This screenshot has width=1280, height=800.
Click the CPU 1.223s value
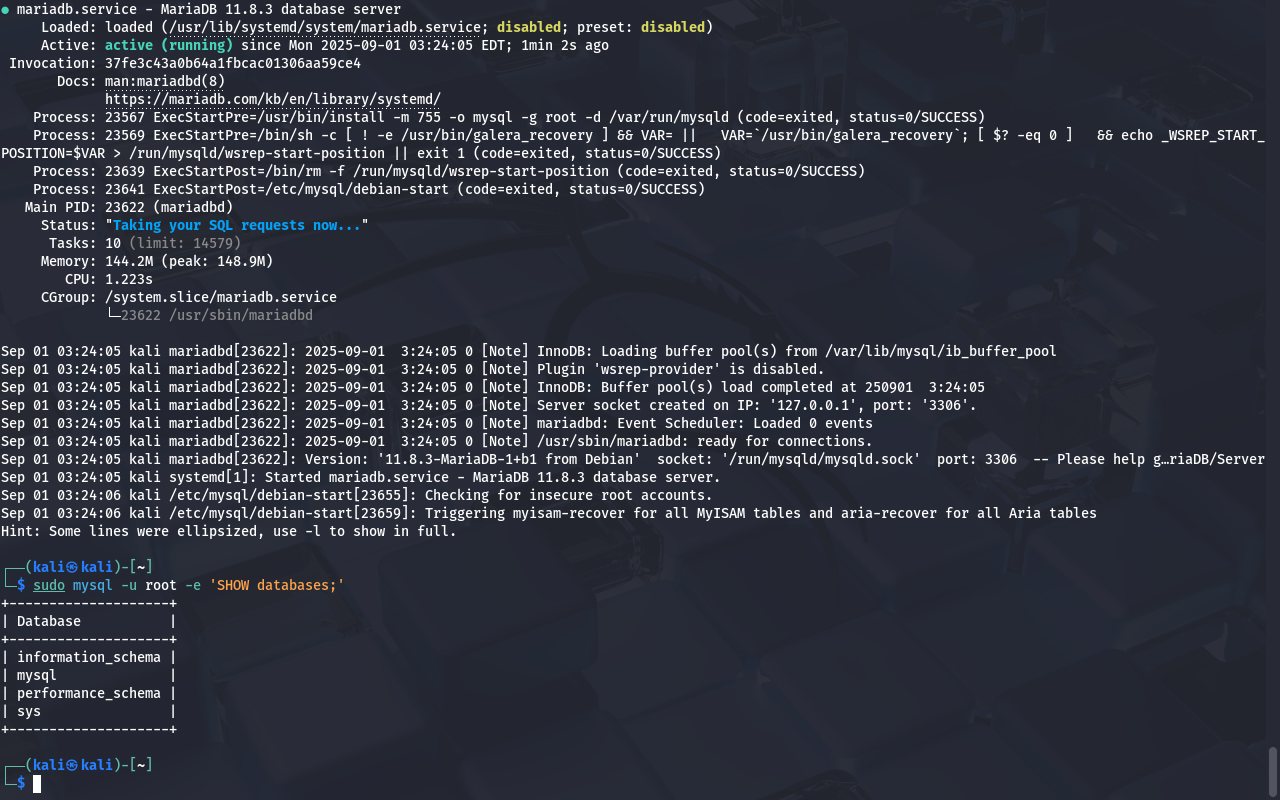coord(129,279)
